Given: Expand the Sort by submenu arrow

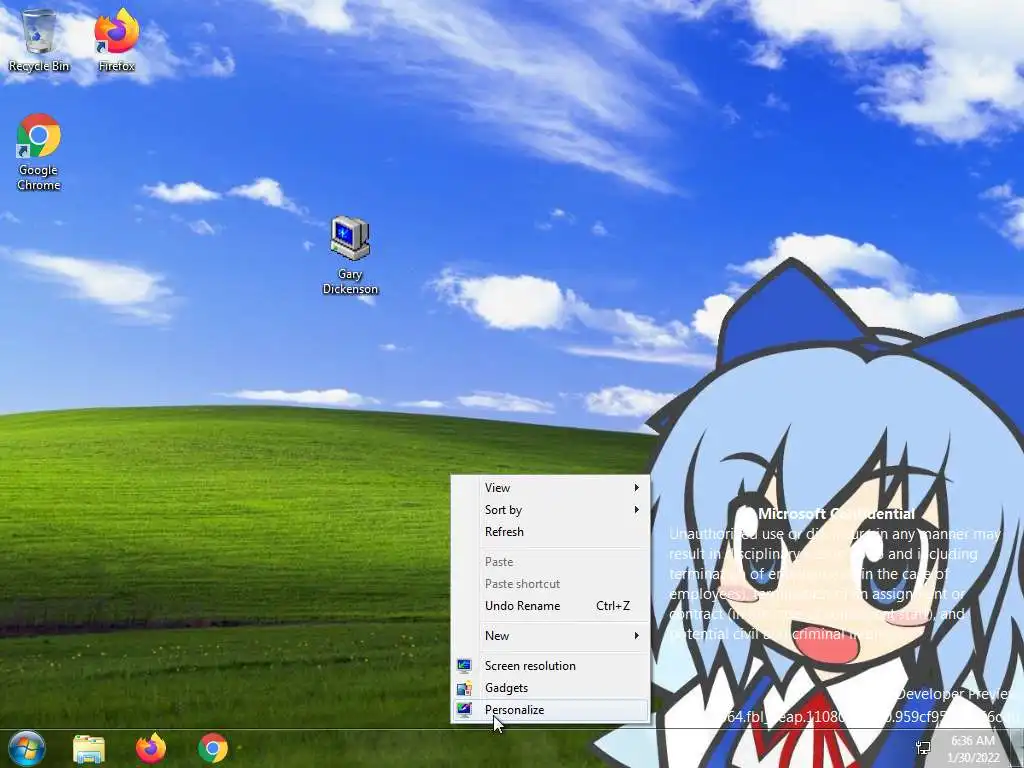Looking at the screenshot, I should (x=636, y=510).
